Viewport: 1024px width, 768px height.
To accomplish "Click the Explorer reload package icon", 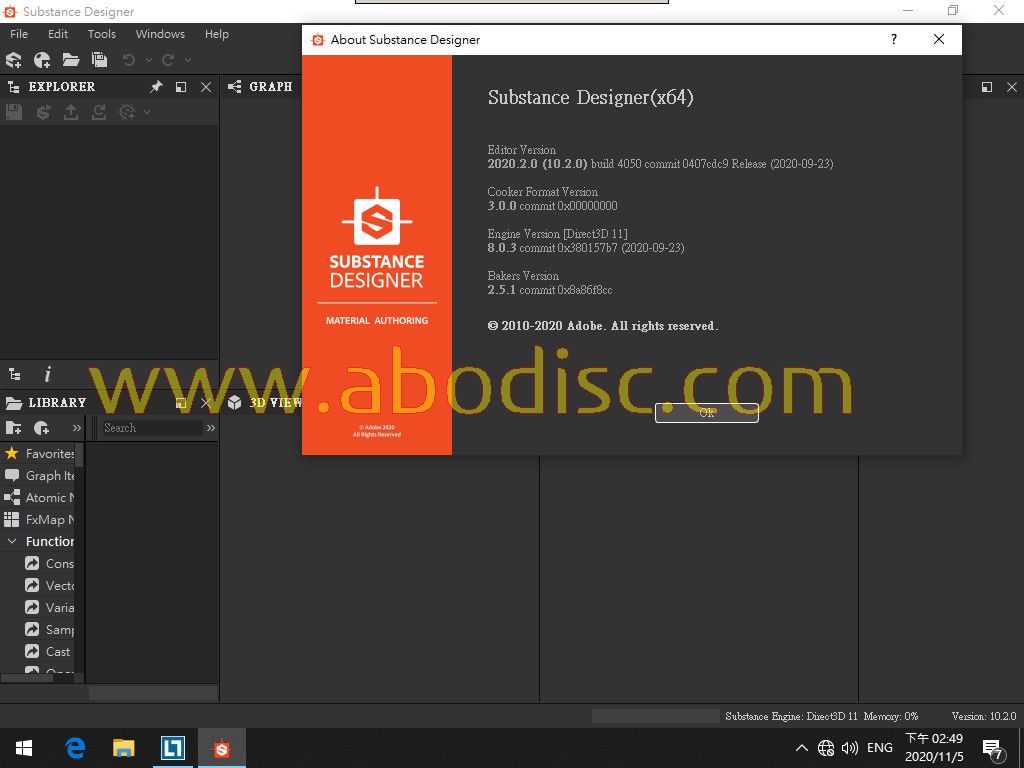I will [x=99, y=112].
